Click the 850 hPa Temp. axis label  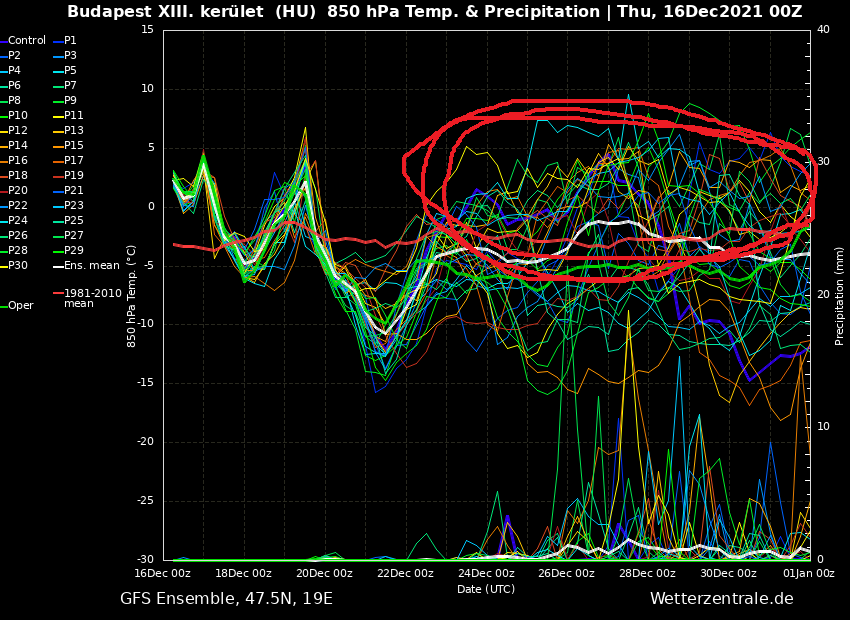coord(132,295)
